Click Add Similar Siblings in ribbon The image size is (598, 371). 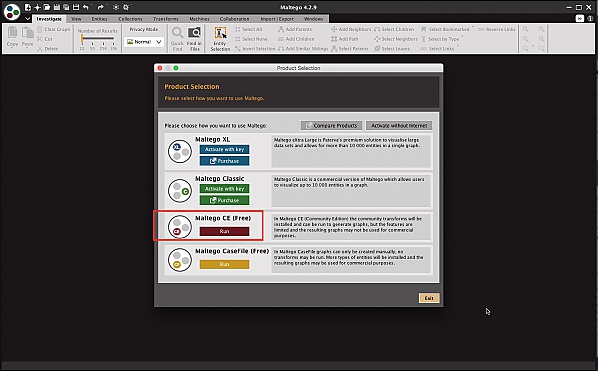(303, 49)
